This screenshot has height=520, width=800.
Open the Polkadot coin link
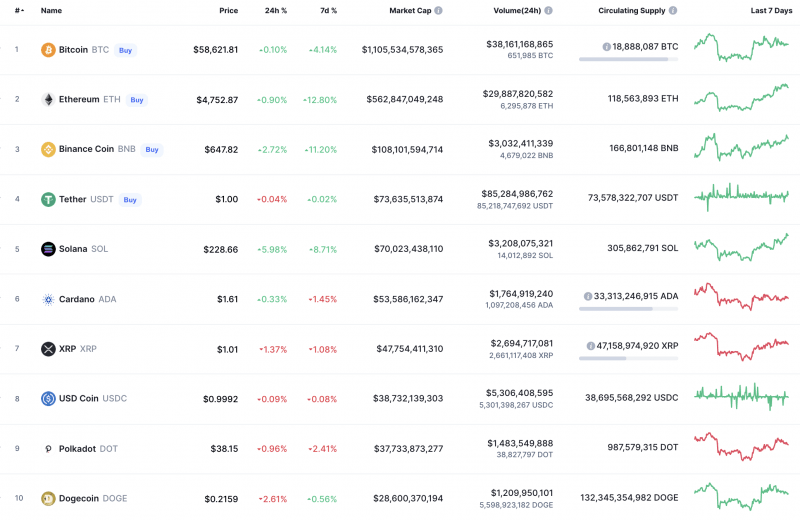(x=77, y=449)
